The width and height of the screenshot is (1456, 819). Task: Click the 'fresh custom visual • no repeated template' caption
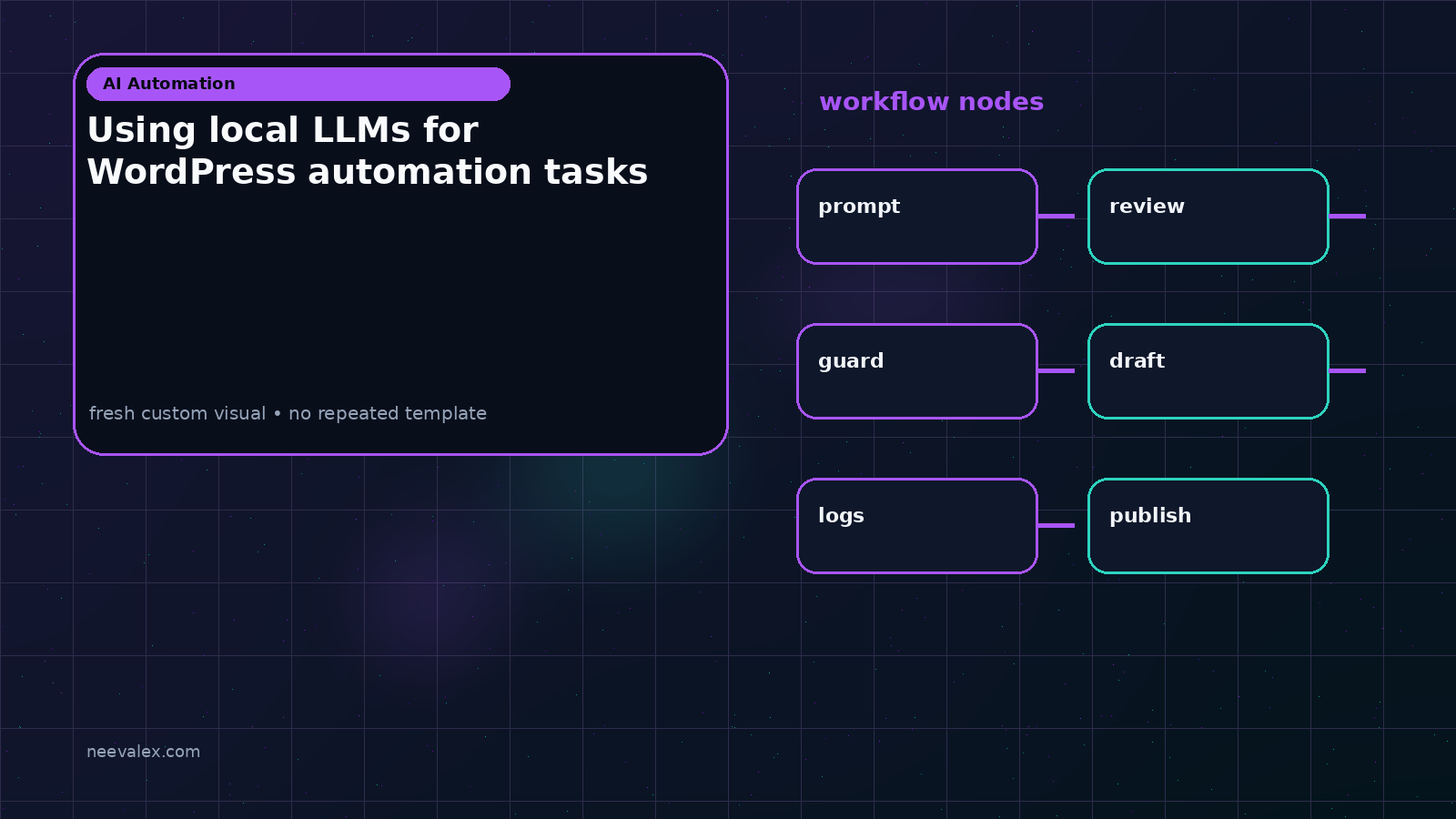(288, 413)
